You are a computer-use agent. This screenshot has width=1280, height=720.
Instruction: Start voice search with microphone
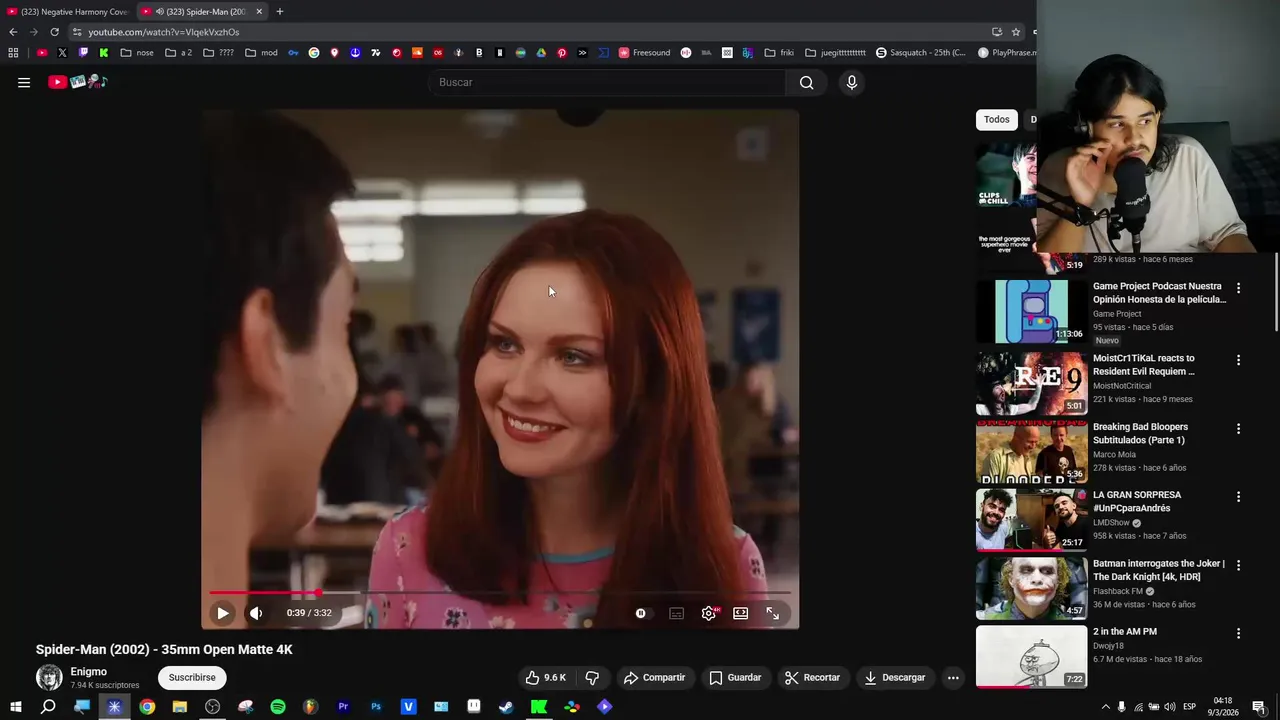pos(852,82)
